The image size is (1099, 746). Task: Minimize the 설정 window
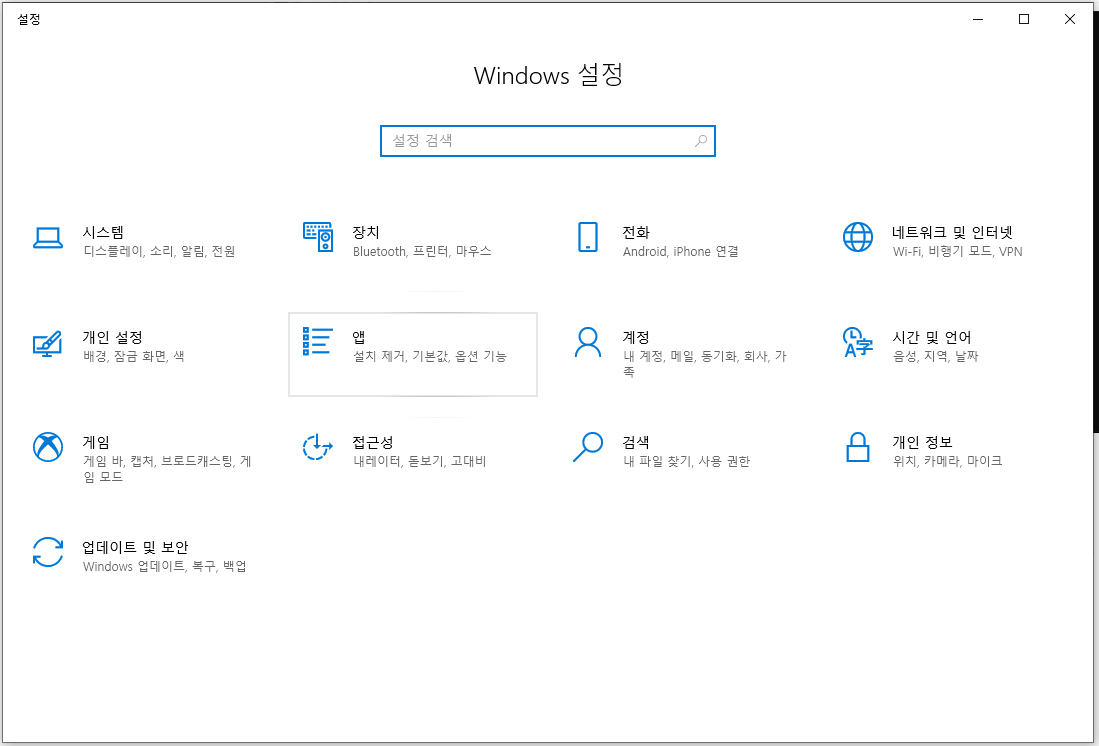(x=978, y=19)
